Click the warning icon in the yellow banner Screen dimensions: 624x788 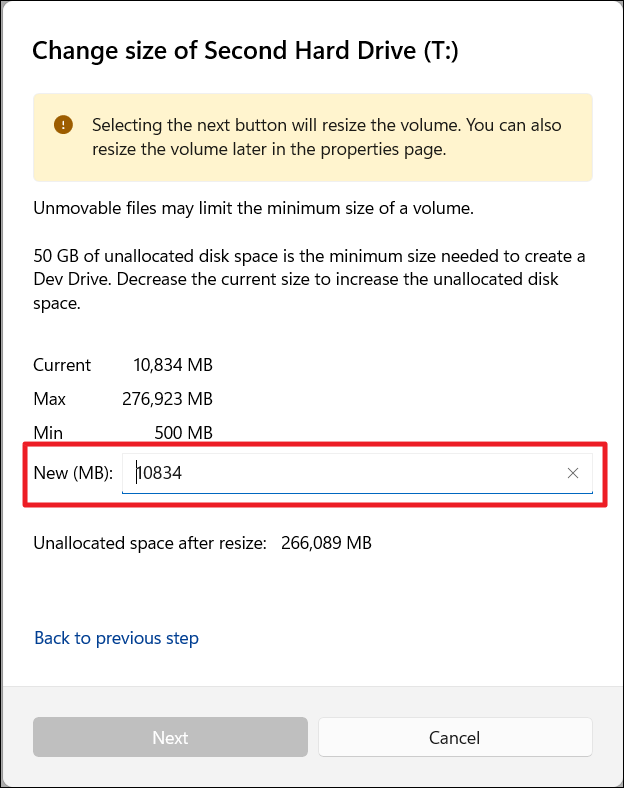tap(64, 125)
